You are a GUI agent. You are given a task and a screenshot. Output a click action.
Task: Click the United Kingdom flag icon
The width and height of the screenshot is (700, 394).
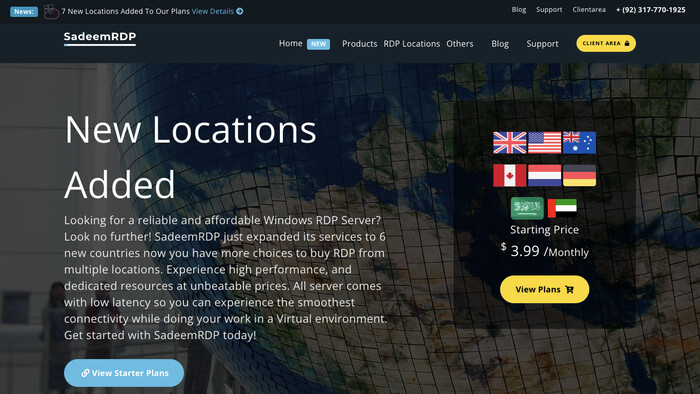pos(509,143)
